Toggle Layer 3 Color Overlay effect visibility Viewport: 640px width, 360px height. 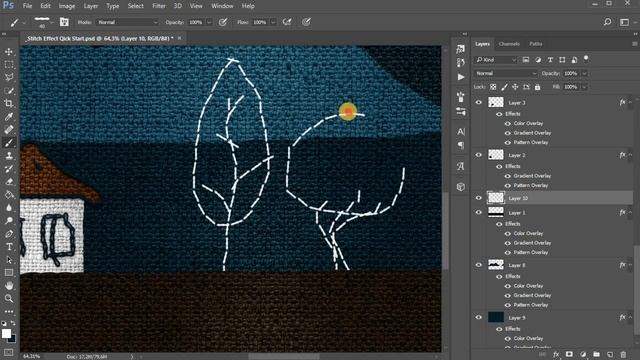pos(508,123)
